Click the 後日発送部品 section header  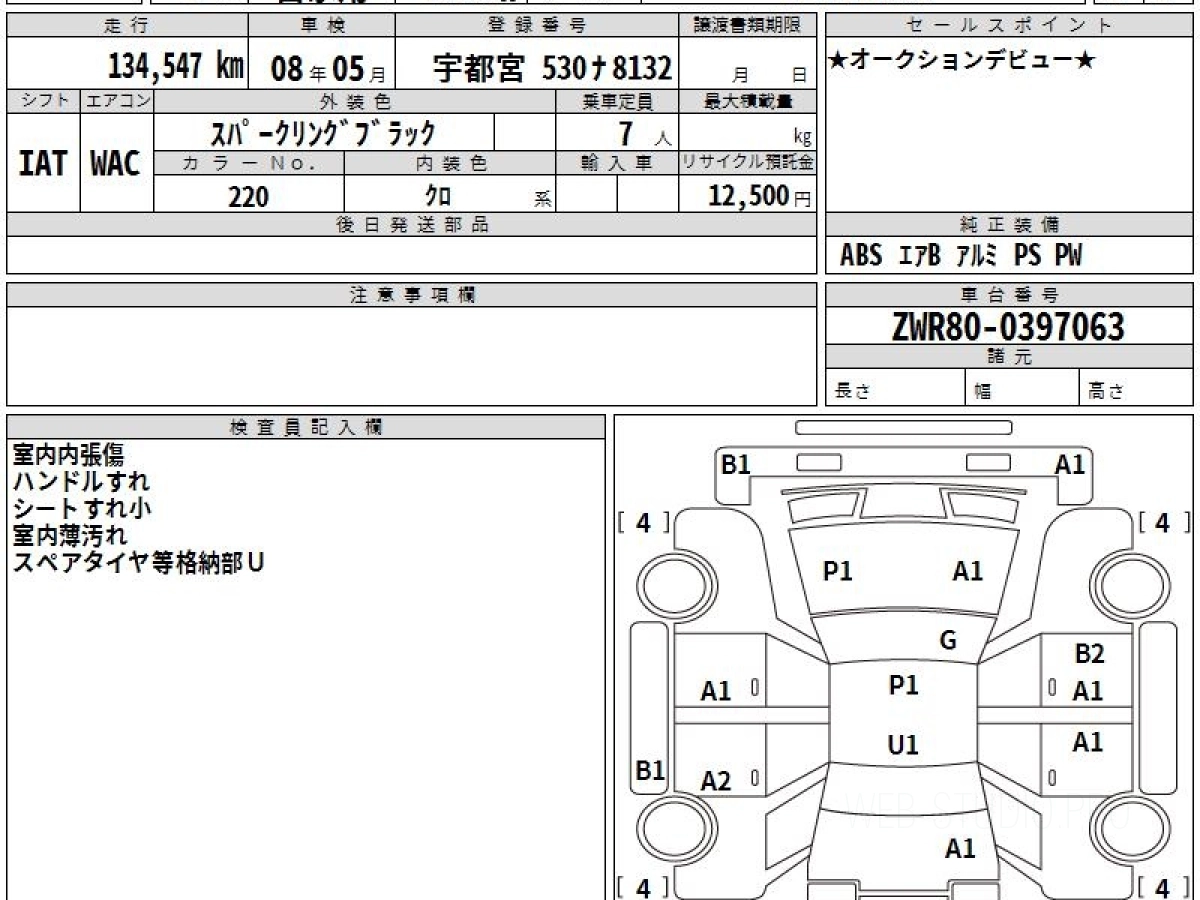[412, 225]
